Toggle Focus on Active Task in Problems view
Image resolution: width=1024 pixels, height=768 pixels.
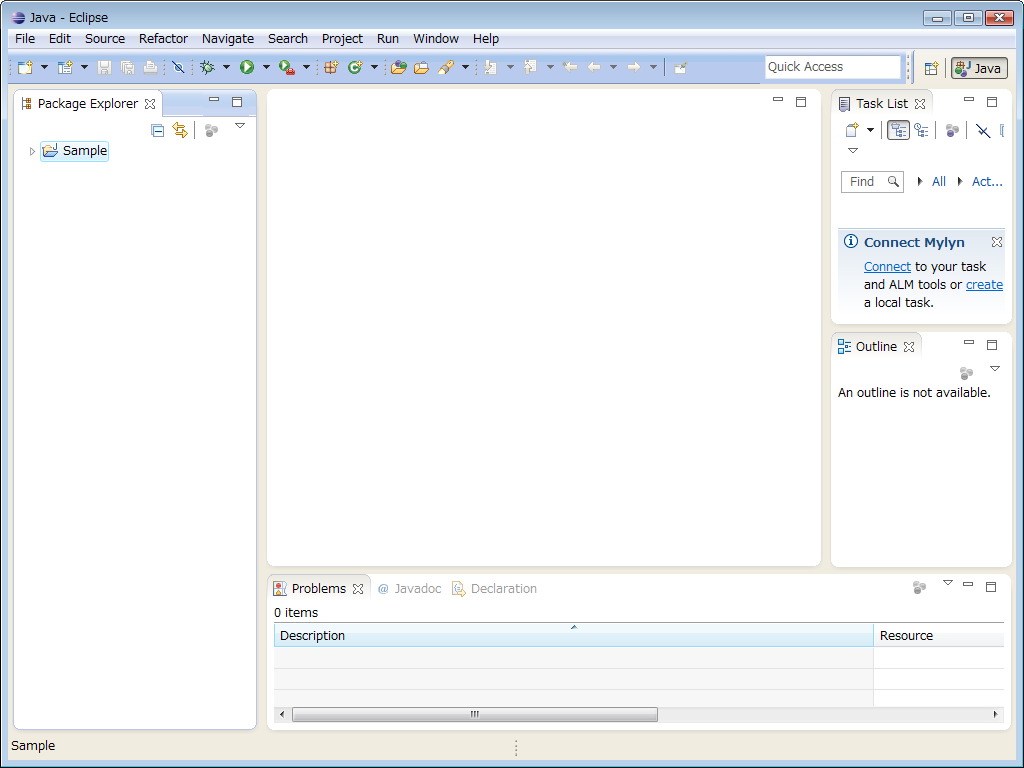920,588
